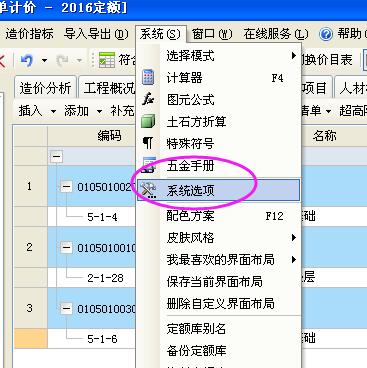Click code cell starting 0105010010
Viewport: 367px width, 368px height.
pyautogui.click(x=106, y=248)
